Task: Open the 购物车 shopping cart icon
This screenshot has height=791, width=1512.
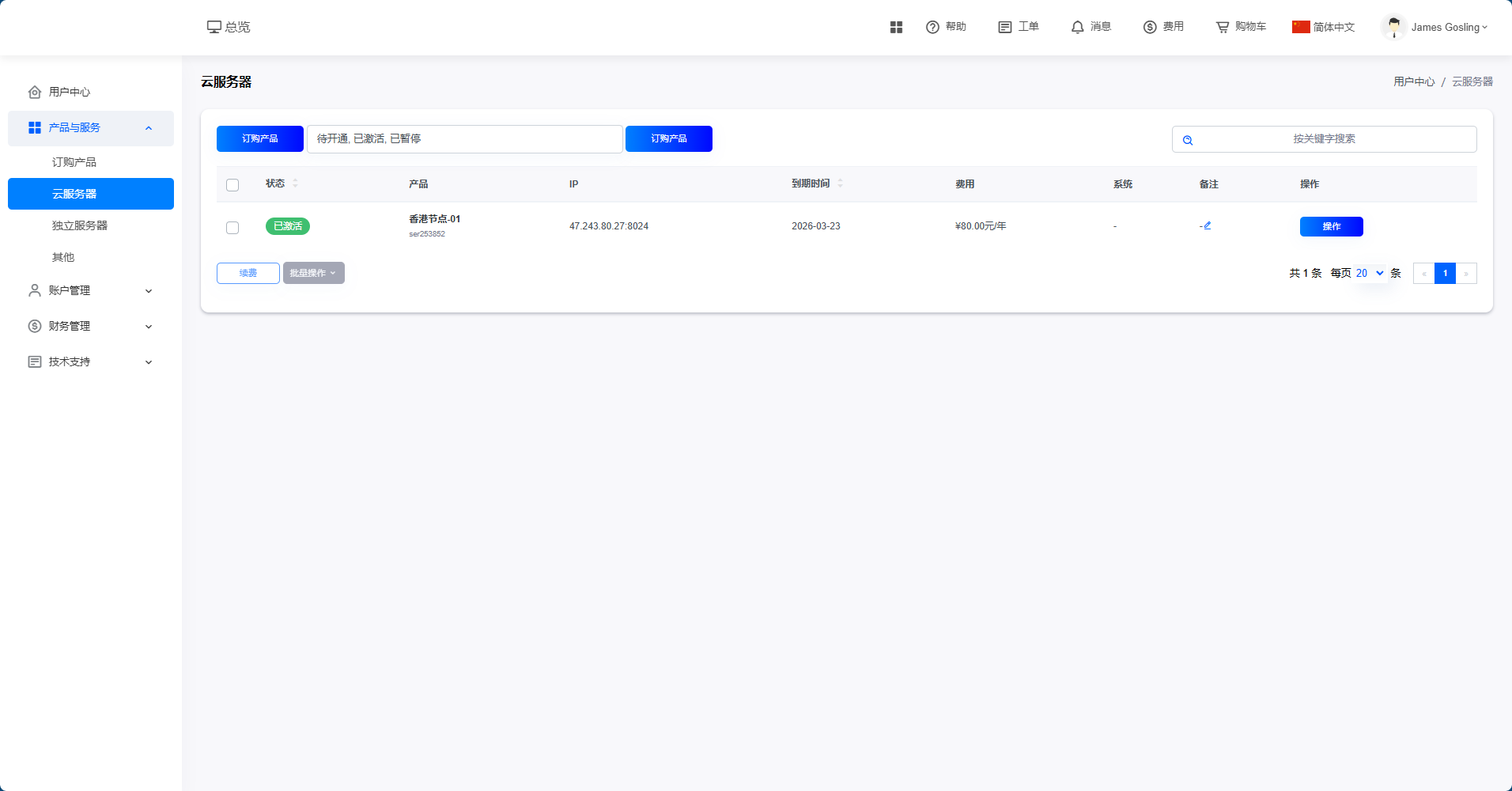Action: coord(1223,27)
